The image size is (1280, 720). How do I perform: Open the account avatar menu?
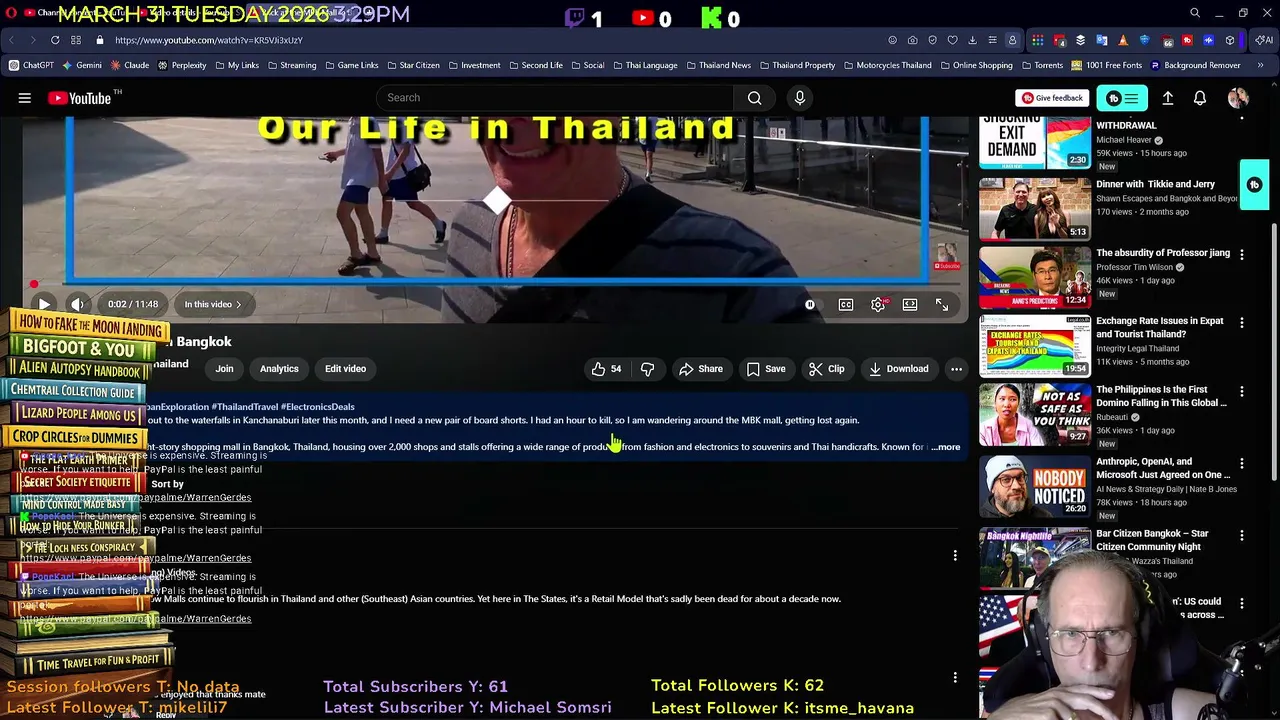pos(1238,98)
